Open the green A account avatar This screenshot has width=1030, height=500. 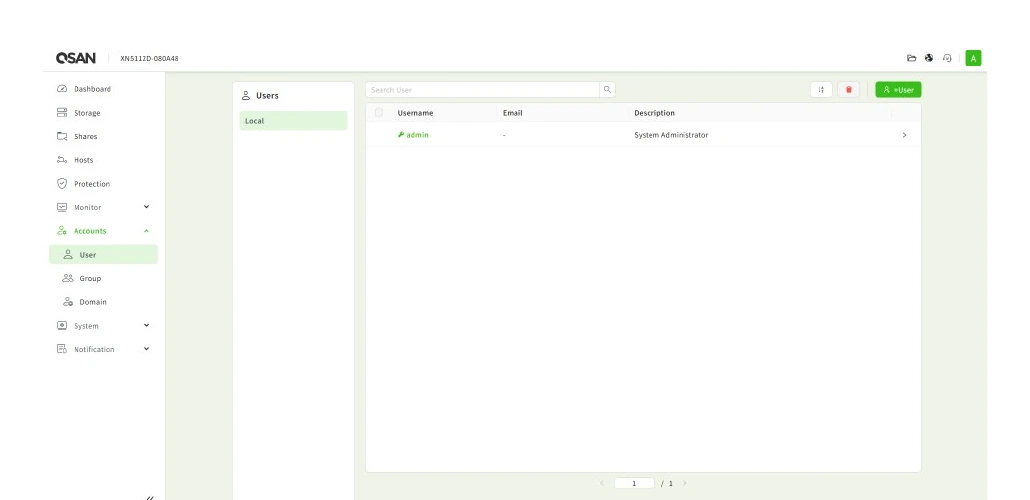(973, 58)
